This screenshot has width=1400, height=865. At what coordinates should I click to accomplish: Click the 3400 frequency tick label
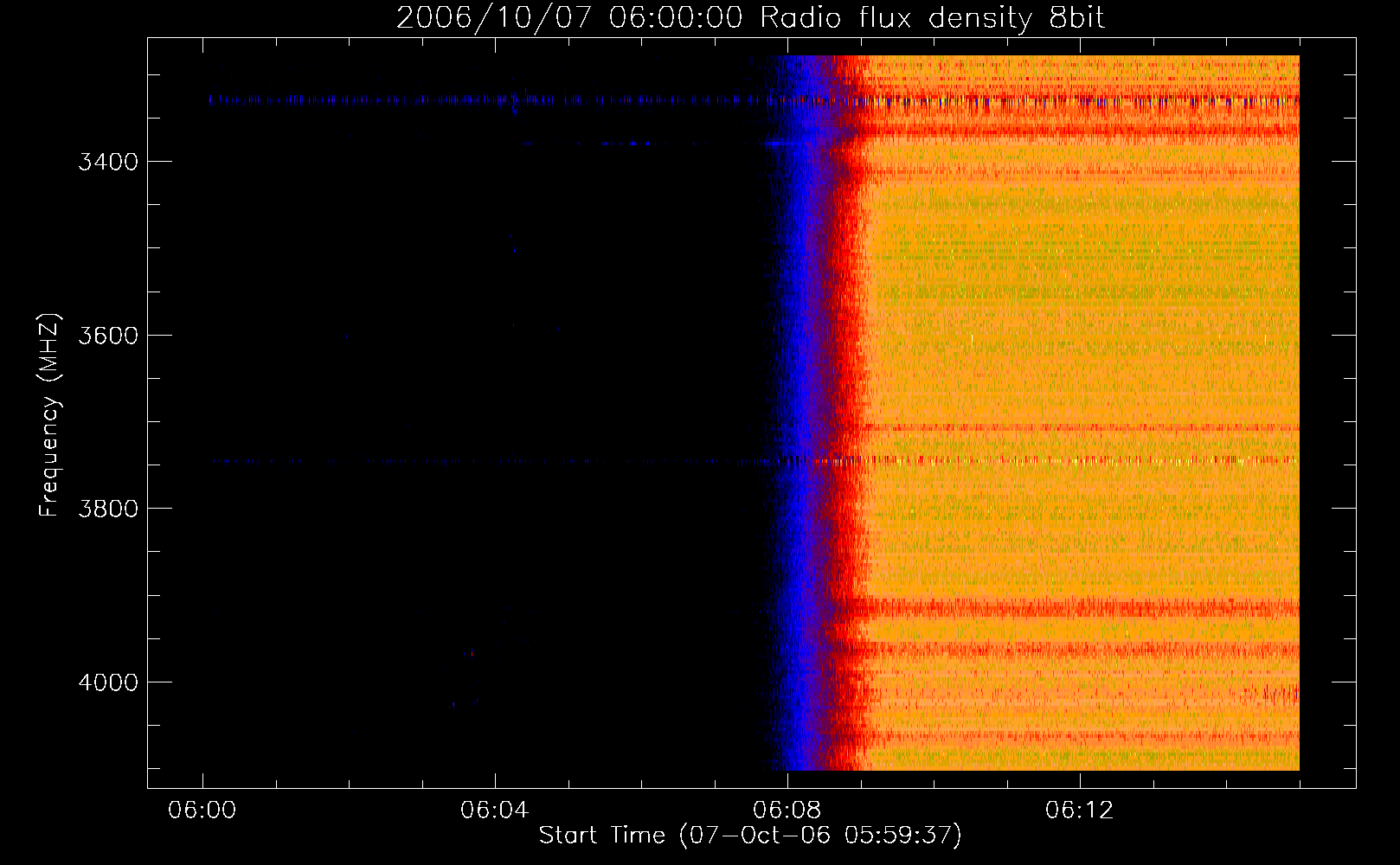(108, 162)
